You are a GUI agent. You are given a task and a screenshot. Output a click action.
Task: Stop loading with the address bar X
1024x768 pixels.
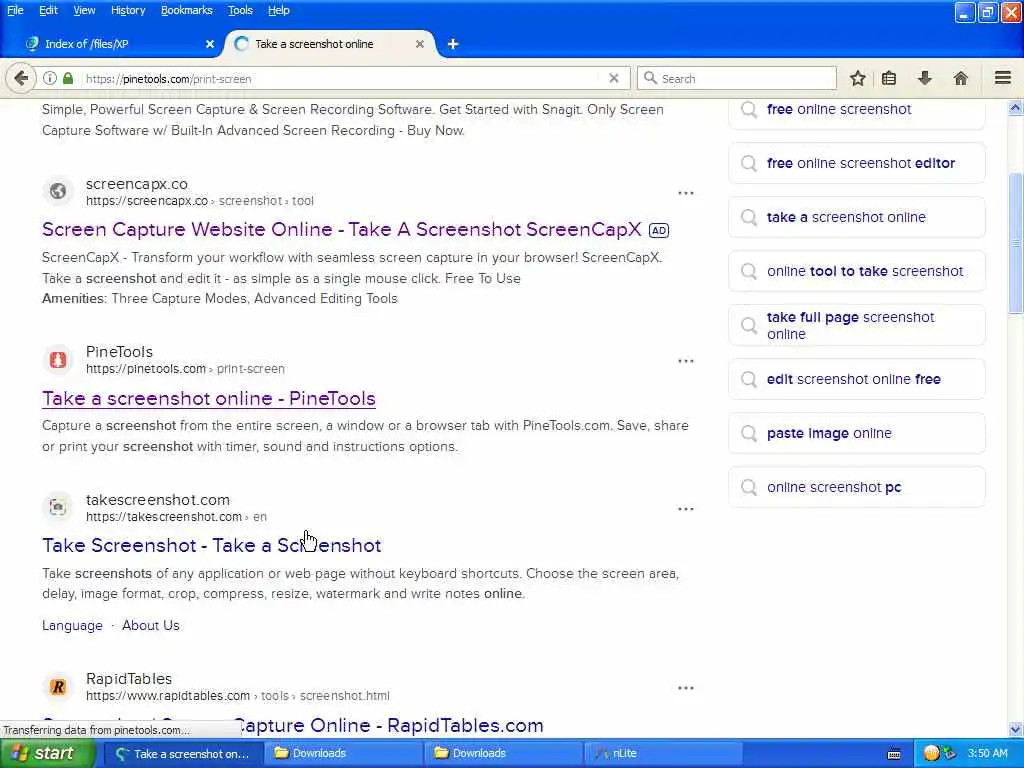[x=613, y=78]
